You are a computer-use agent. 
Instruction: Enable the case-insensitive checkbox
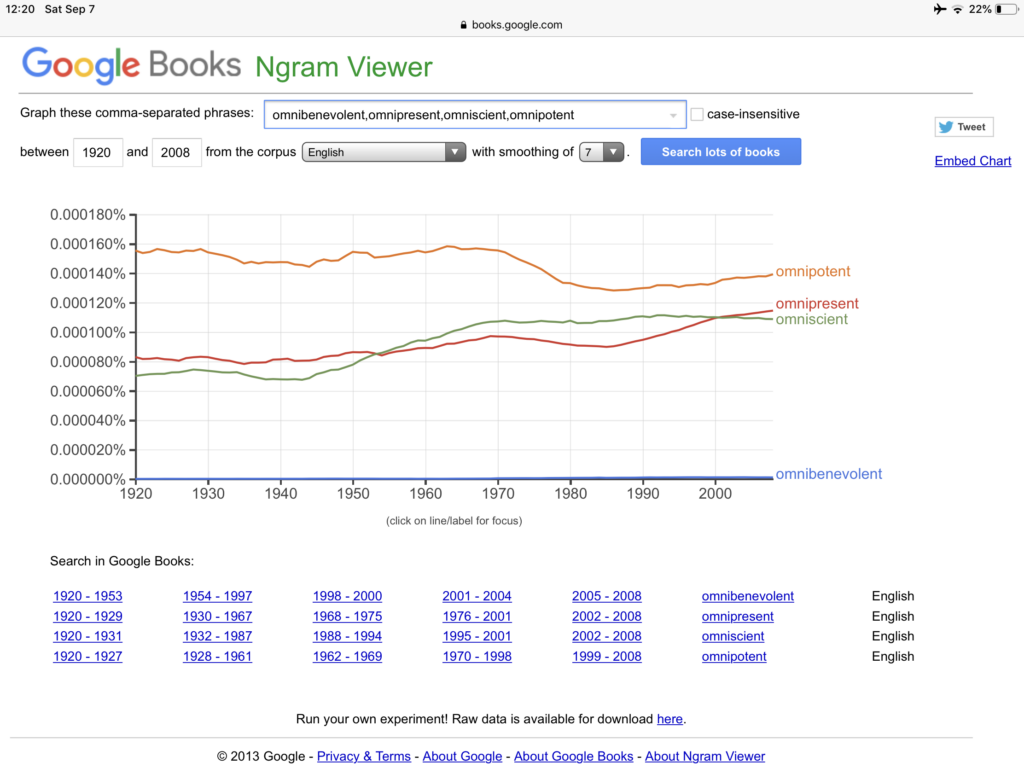click(697, 114)
